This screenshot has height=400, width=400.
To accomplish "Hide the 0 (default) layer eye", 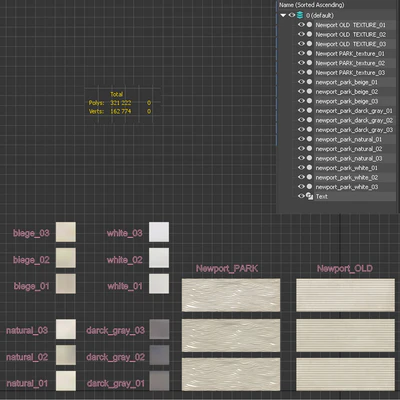I will [292, 15].
